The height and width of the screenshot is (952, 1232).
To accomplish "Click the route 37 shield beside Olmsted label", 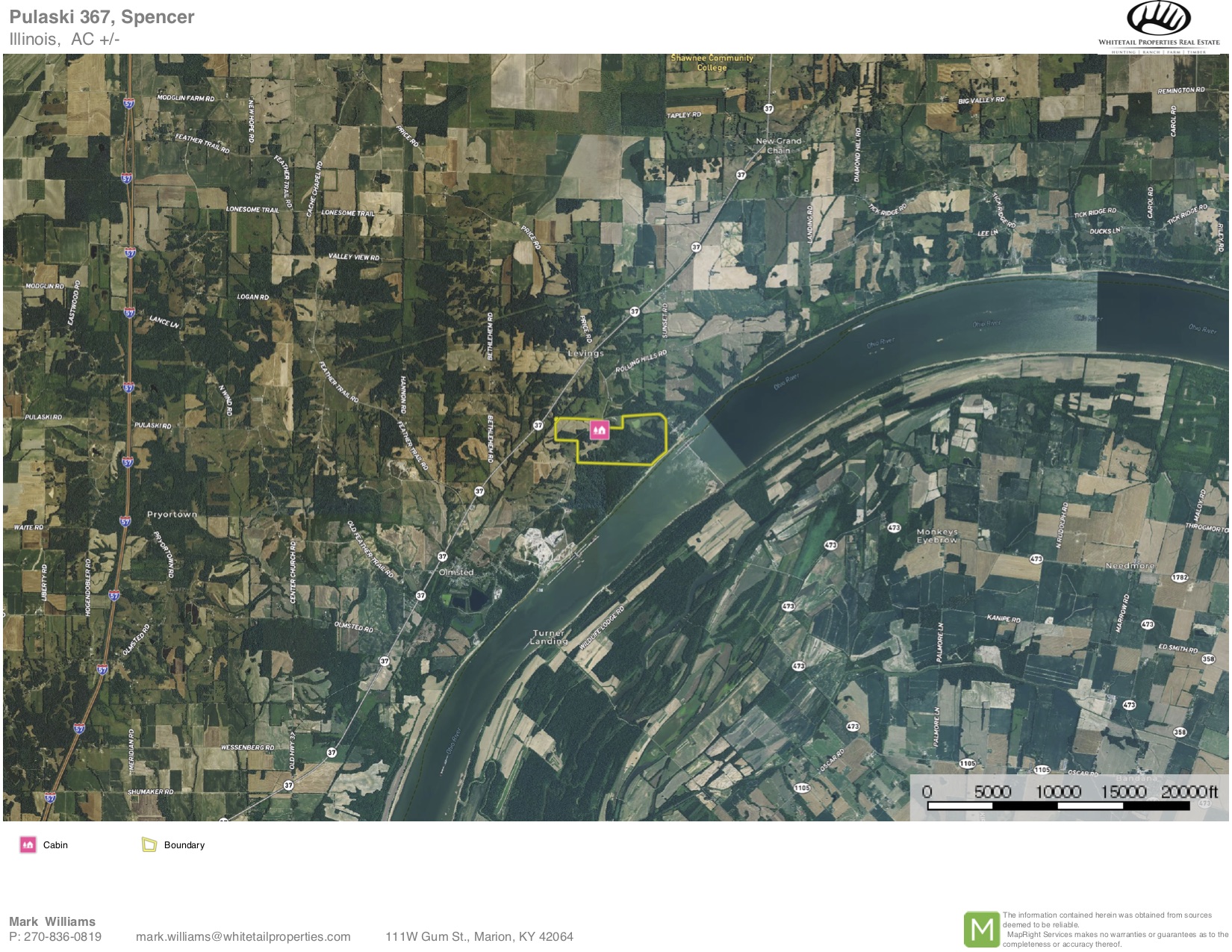I will [x=442, y=557].
